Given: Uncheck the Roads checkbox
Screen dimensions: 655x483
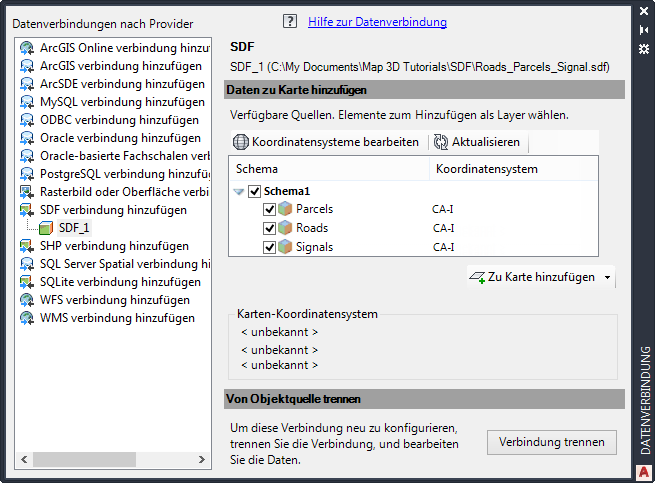Looking at the screenshot, I should pyautogui.click(x=269, y=228).
